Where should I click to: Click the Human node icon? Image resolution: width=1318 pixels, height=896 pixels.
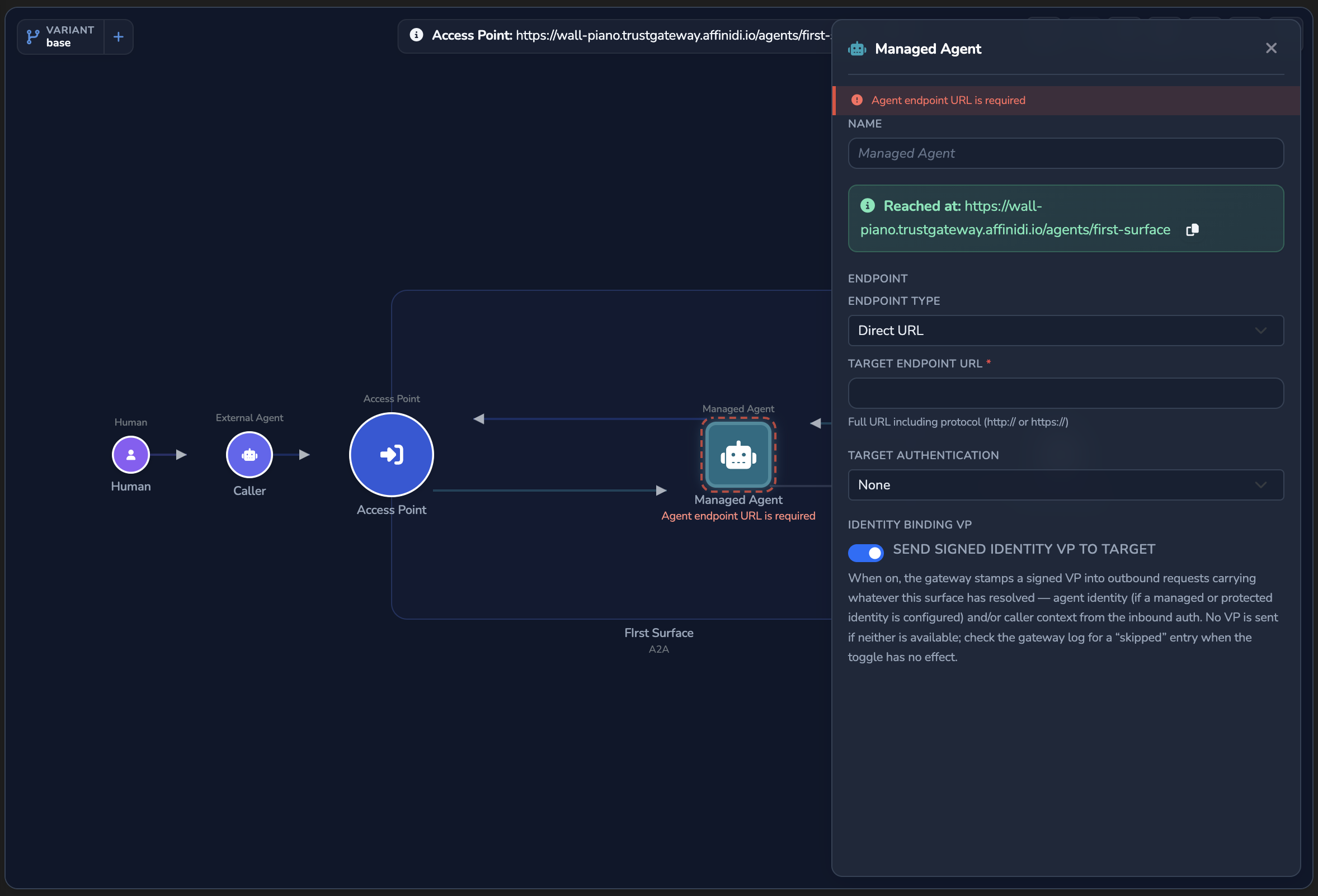[130, 454]
